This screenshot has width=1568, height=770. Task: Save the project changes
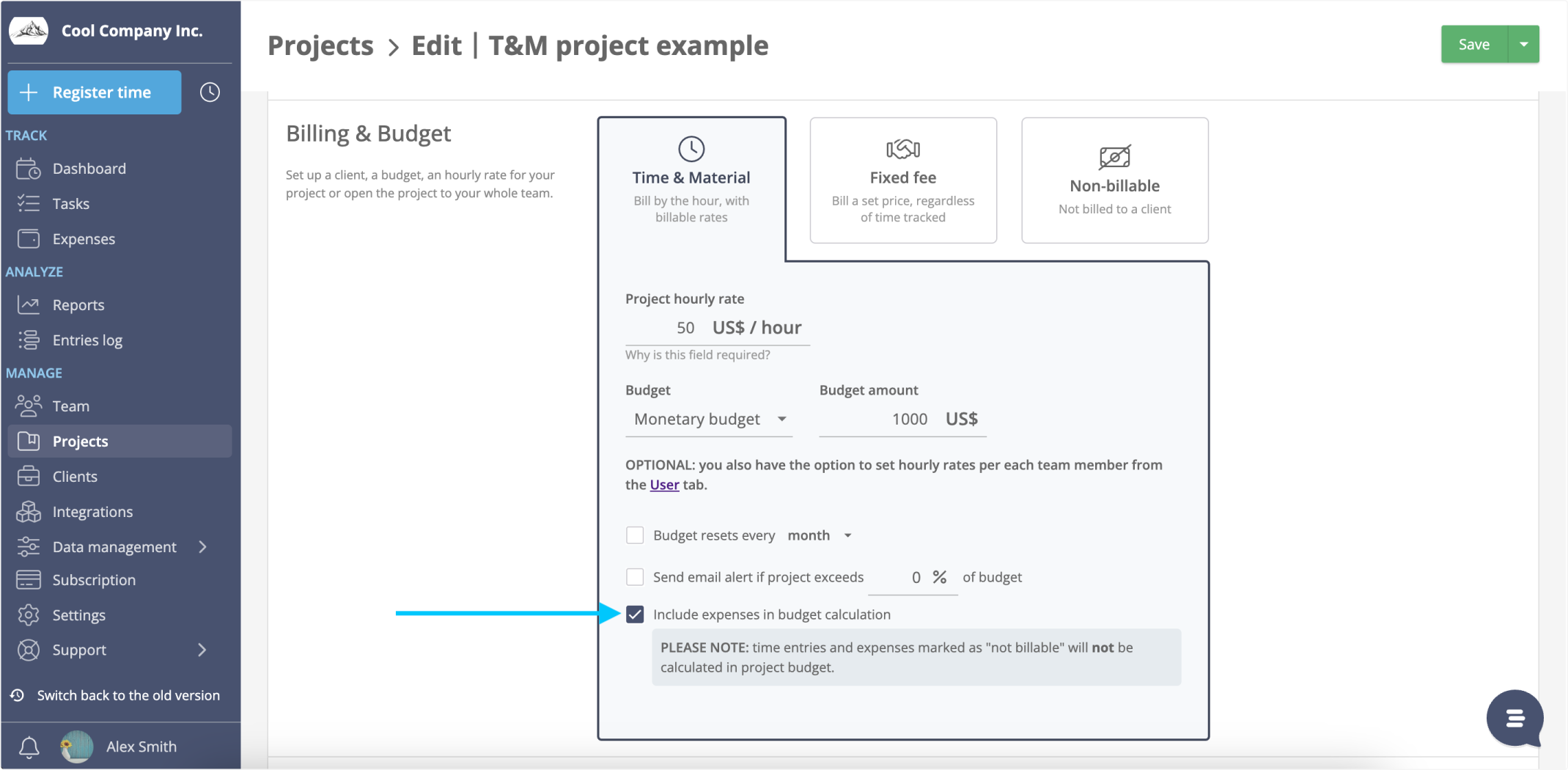[1473, 44]
